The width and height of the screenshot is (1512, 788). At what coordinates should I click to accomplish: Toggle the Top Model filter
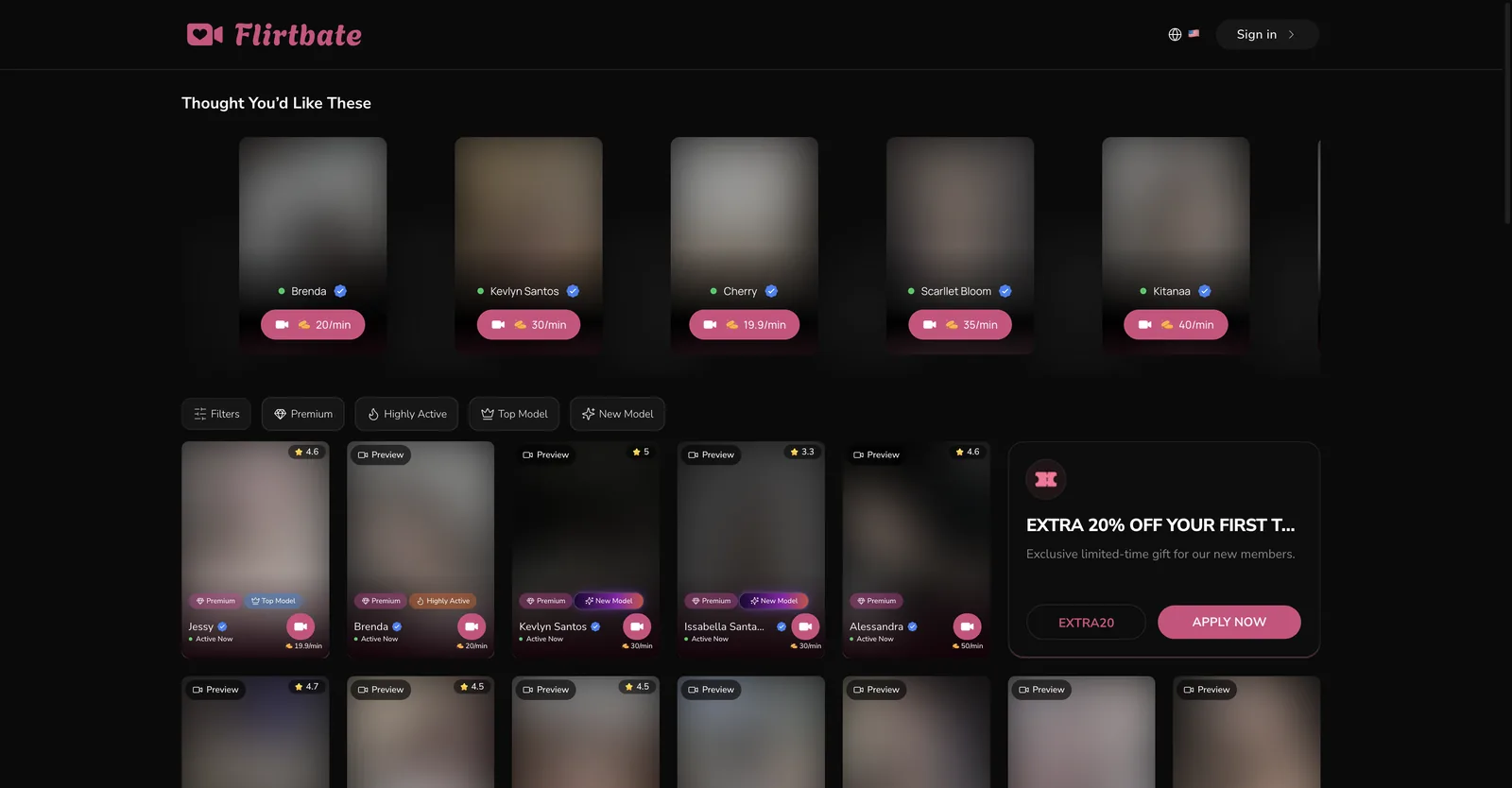tap(514, 414)
